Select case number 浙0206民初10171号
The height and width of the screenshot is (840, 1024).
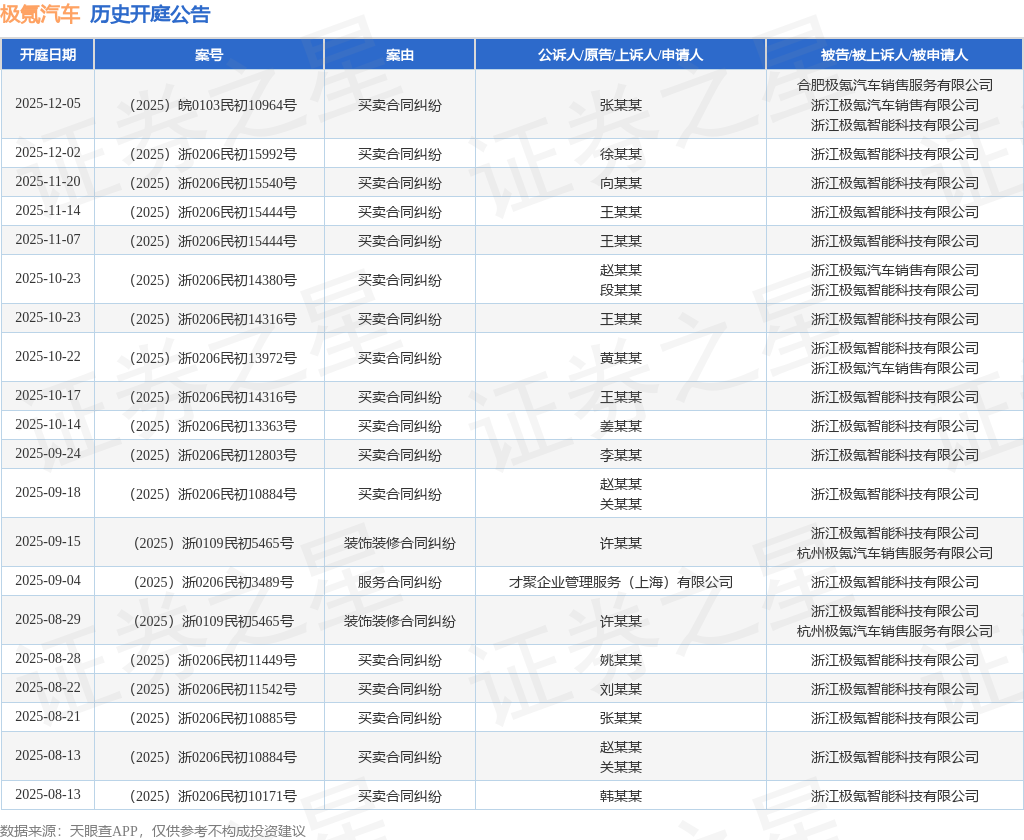[209, 796]
